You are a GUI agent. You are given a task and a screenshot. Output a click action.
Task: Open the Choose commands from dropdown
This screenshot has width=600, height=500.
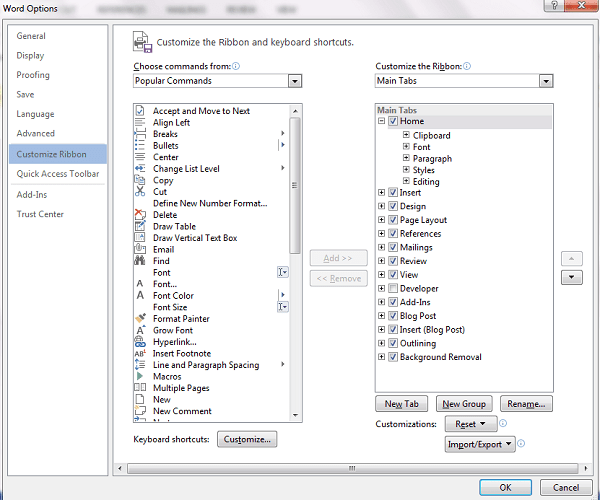[x=294, y=81]
